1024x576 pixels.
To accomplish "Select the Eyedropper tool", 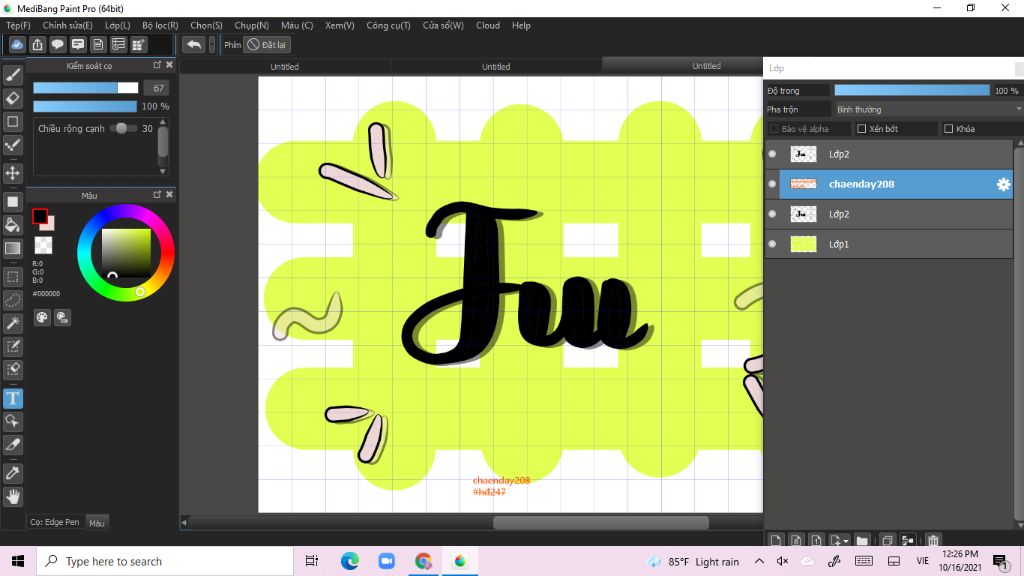I will (x=12, y=473).
